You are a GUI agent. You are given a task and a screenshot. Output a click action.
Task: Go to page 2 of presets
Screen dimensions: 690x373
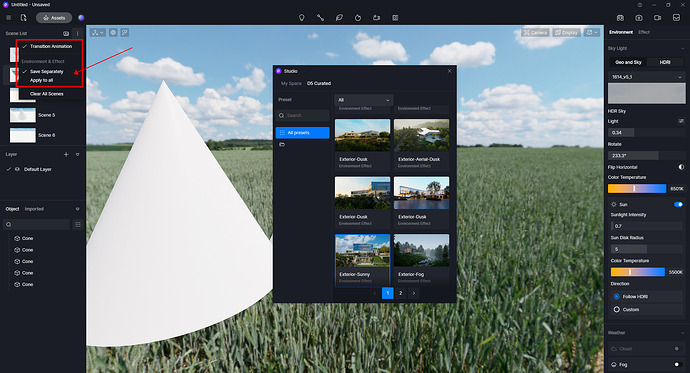point(400,293)
